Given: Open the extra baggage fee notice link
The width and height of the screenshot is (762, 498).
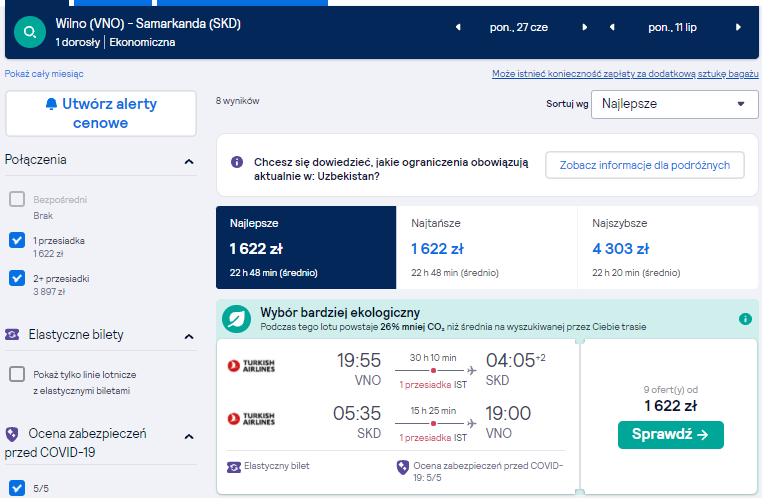Looking at the screenshot, I should 625,74.
